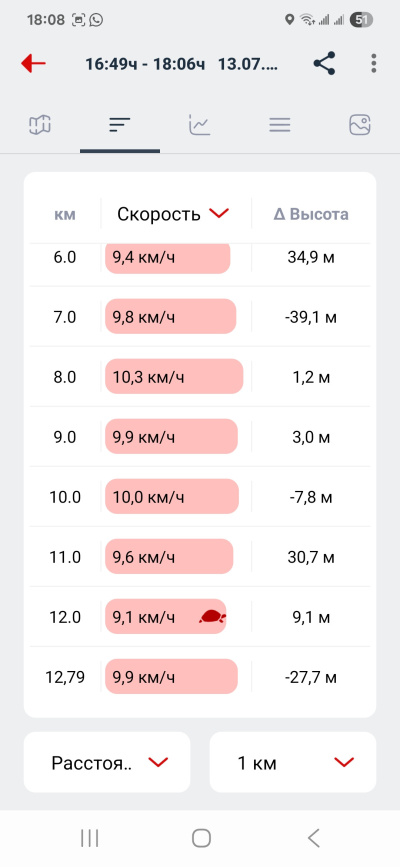Tap the Δ Высота column header
The height and width of the screenshot is (867, 400).
point(311,214)
